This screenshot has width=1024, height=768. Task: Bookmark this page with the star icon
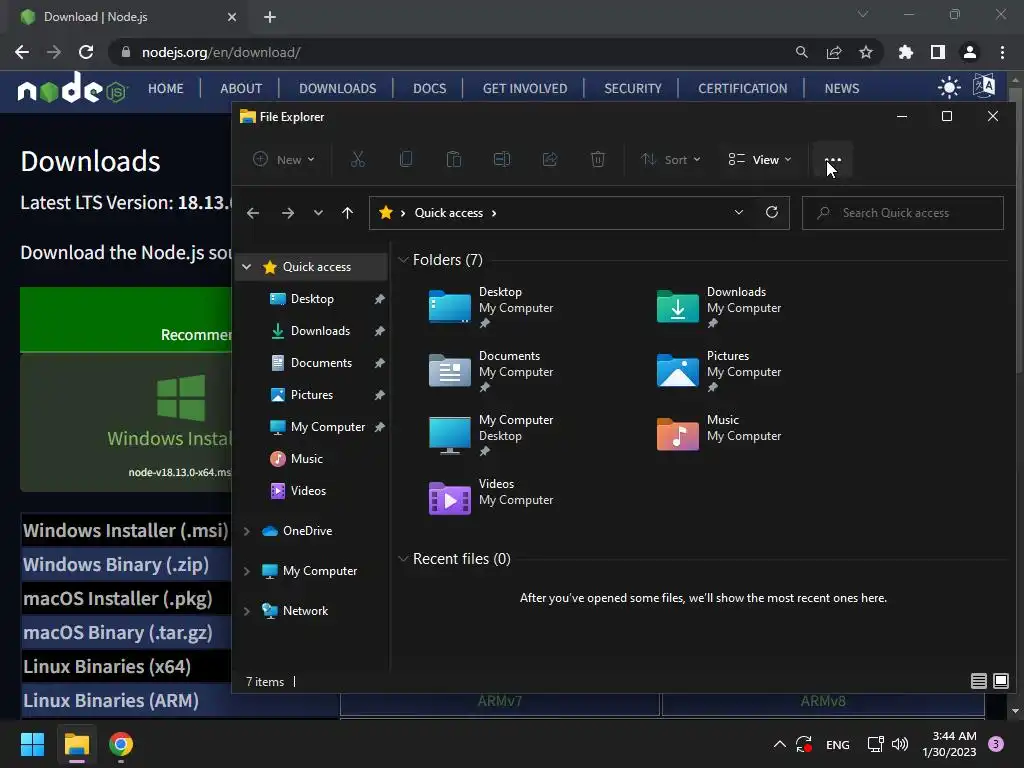coord(865,52)
